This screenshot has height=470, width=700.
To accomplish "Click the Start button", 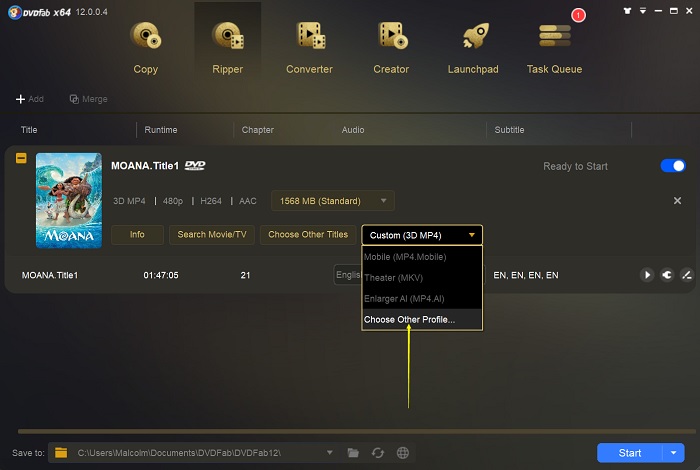I will pyautogui.click(x=630, y=453).
